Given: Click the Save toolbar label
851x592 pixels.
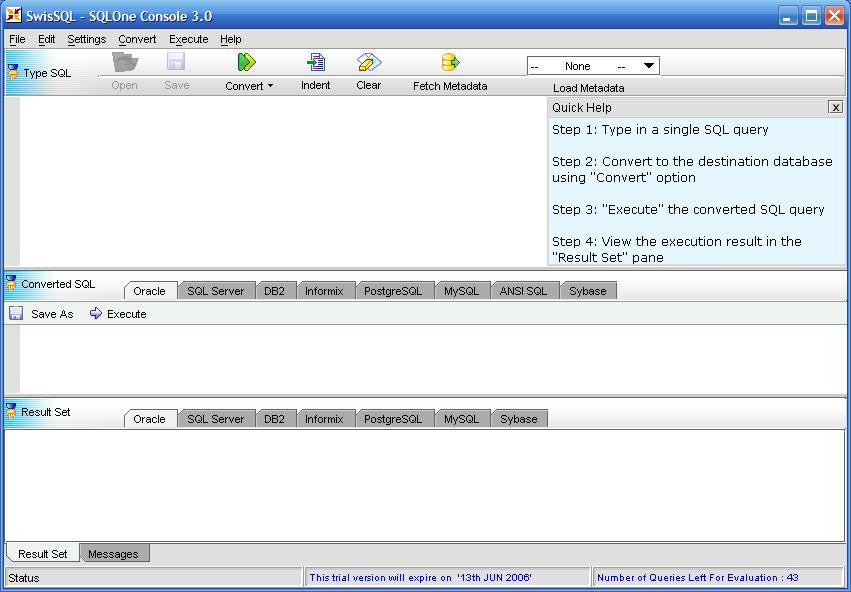Looking at the screenshot, I should pos(177,85).
